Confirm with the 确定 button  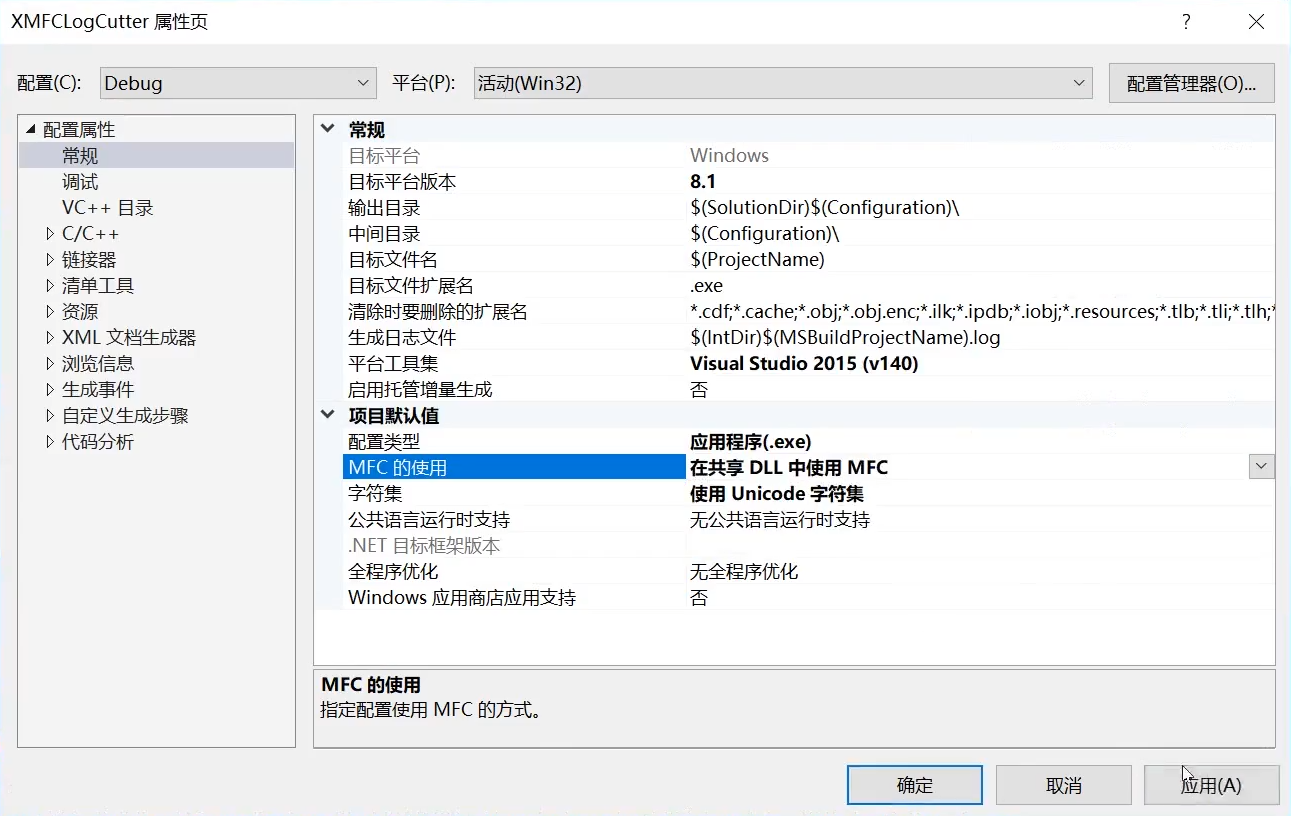click(914, 785)
